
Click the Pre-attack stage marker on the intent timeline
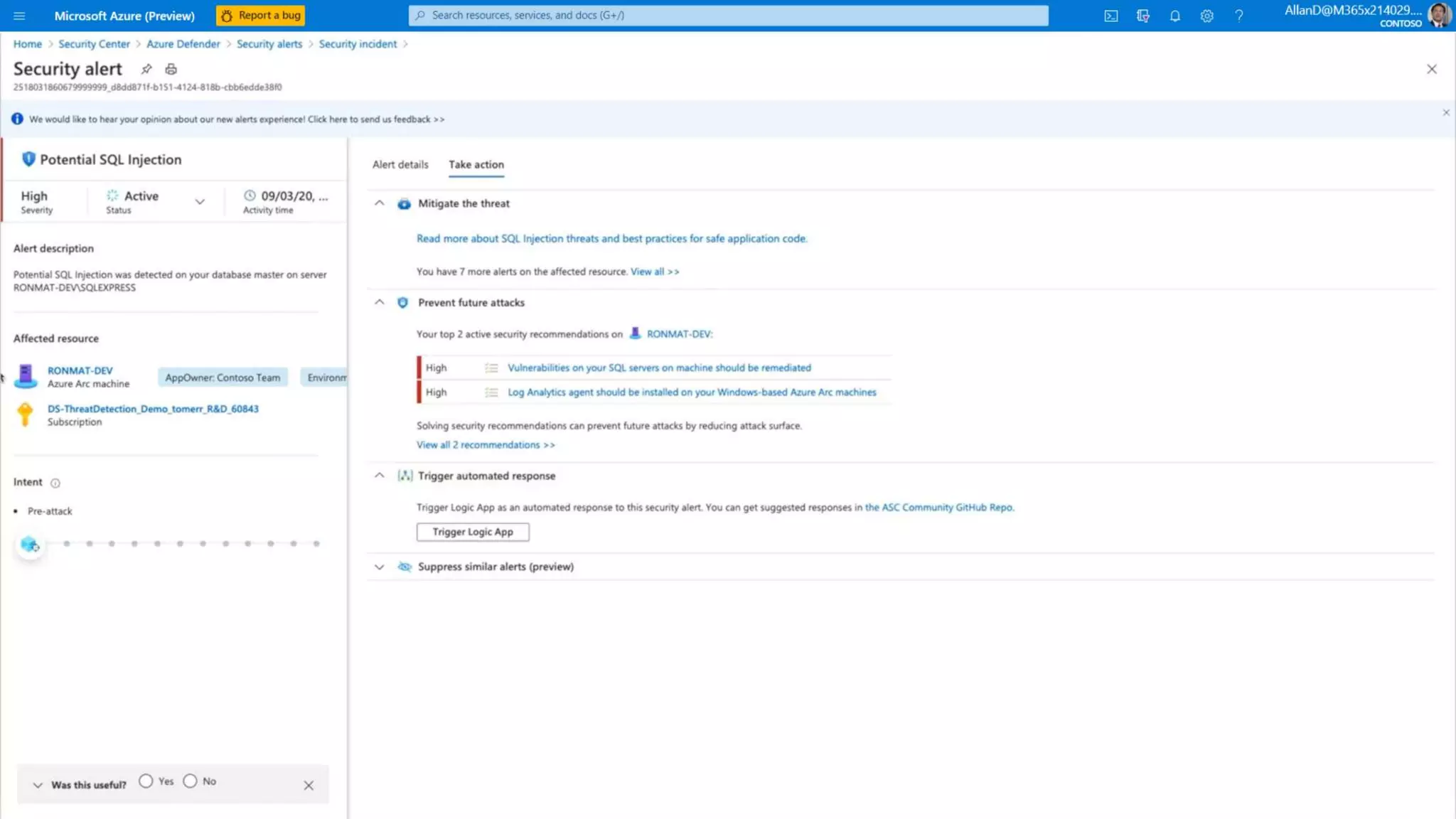(30, 545)
